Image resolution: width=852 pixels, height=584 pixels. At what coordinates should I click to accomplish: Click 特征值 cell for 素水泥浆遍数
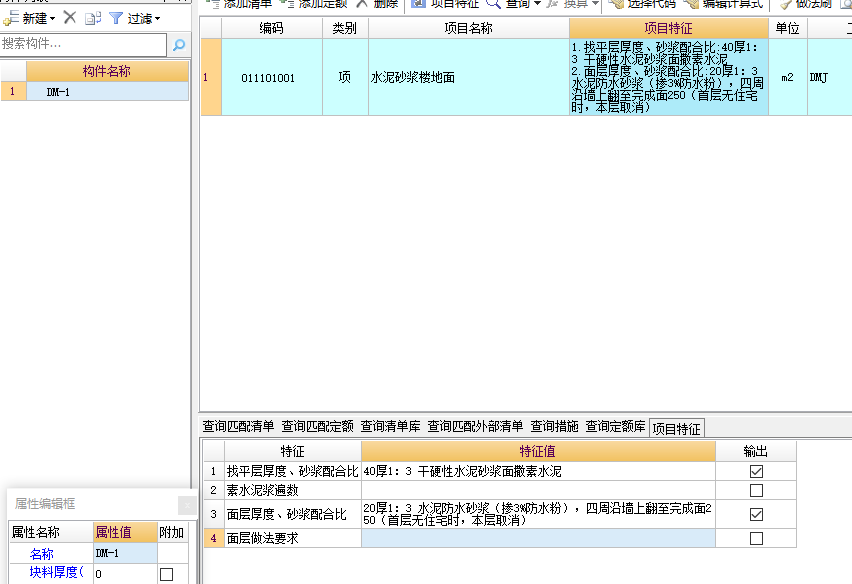click(x=538, y=491)
